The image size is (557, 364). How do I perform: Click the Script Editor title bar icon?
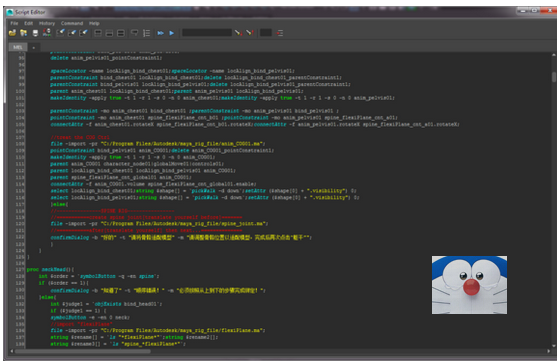(x=10, y=12)
